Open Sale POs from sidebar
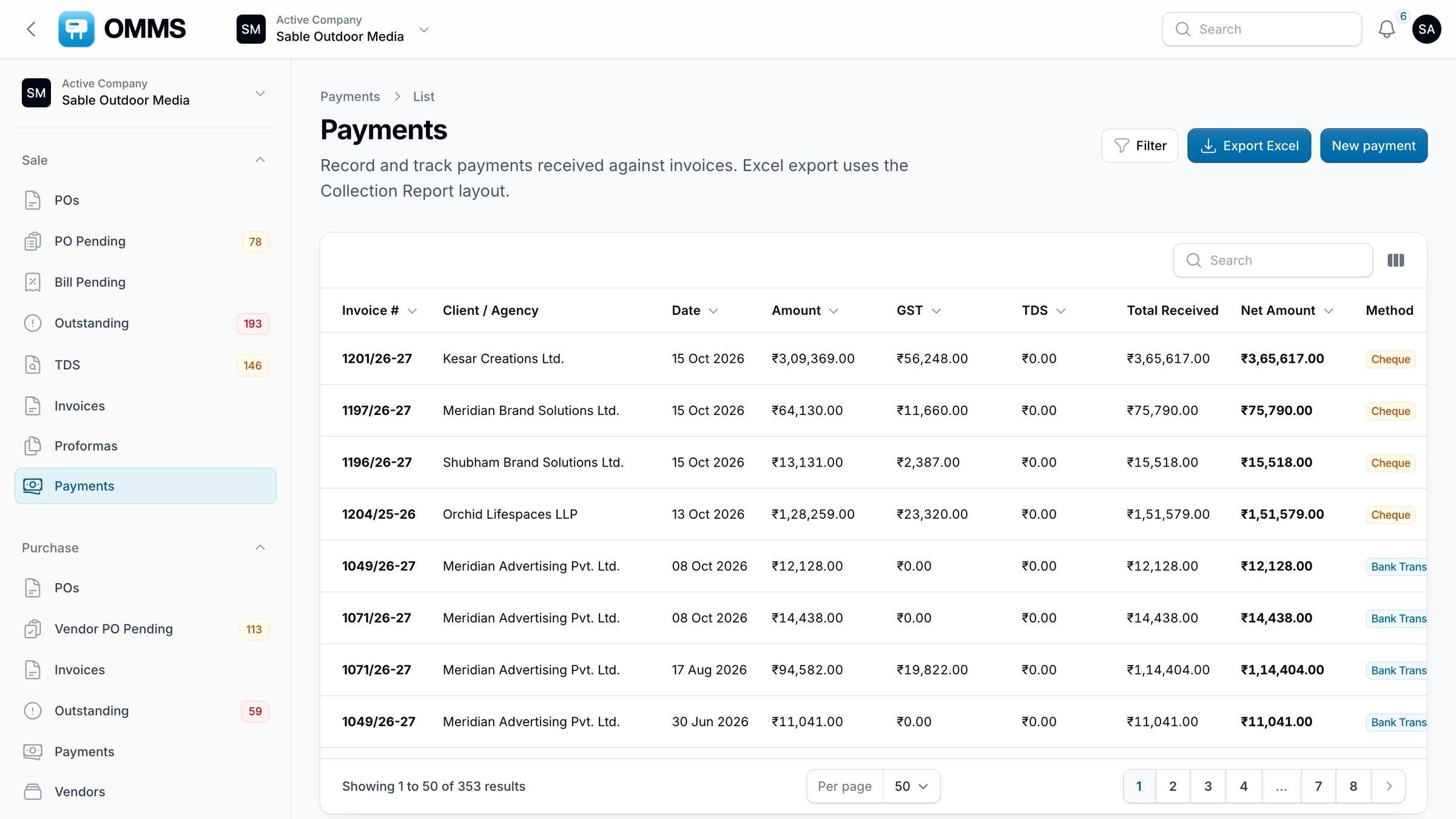This screenshot has width=1456, height=819. (x=146, y=200)
